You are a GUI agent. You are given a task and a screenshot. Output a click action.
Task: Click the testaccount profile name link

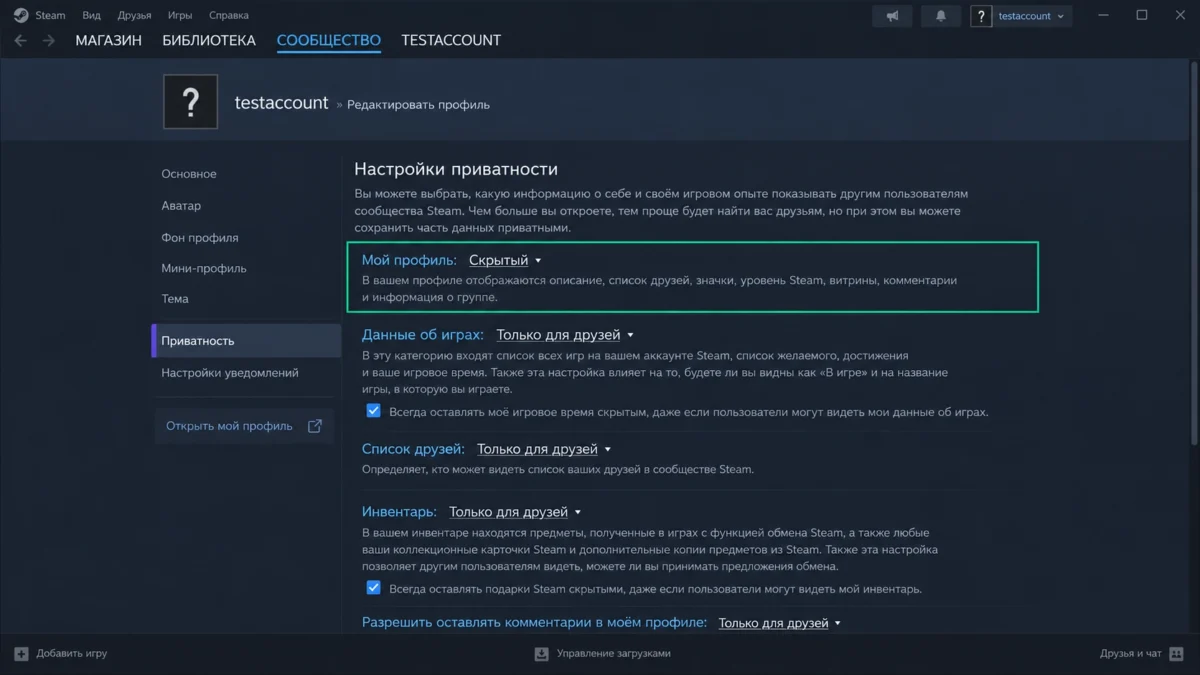click(x=281, y=102)
